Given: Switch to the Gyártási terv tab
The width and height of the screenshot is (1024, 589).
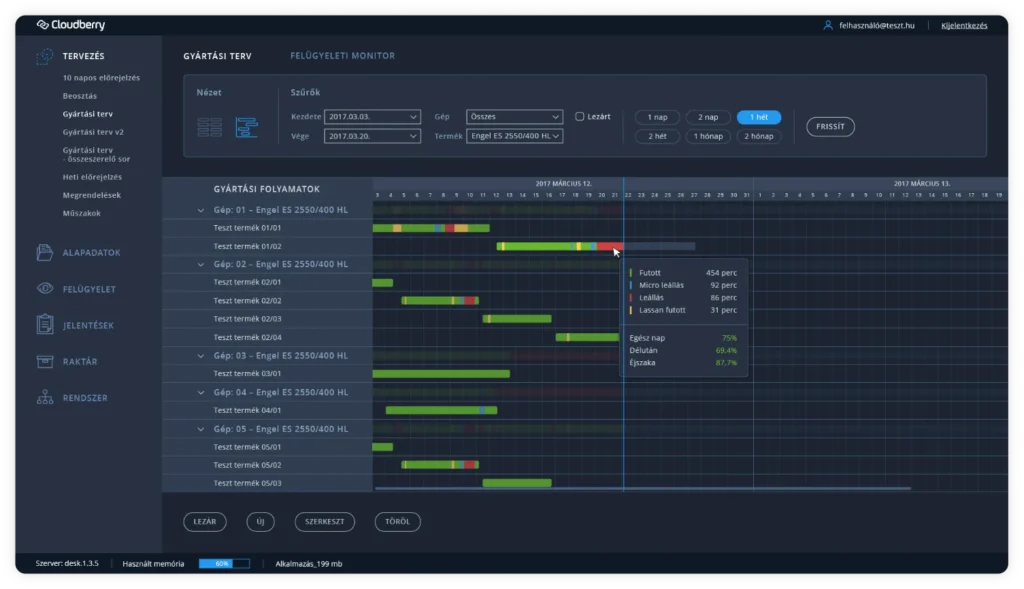Looking at the screenshot, I should pos(217,56).
